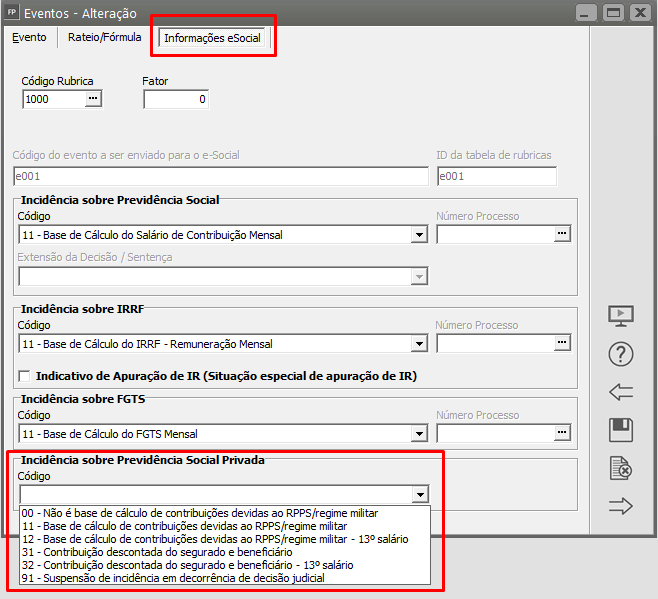Choose option 91 - Suspensão de incidência judicial
The width and height of the screenshot is (658, 599).
pos(225,578)
